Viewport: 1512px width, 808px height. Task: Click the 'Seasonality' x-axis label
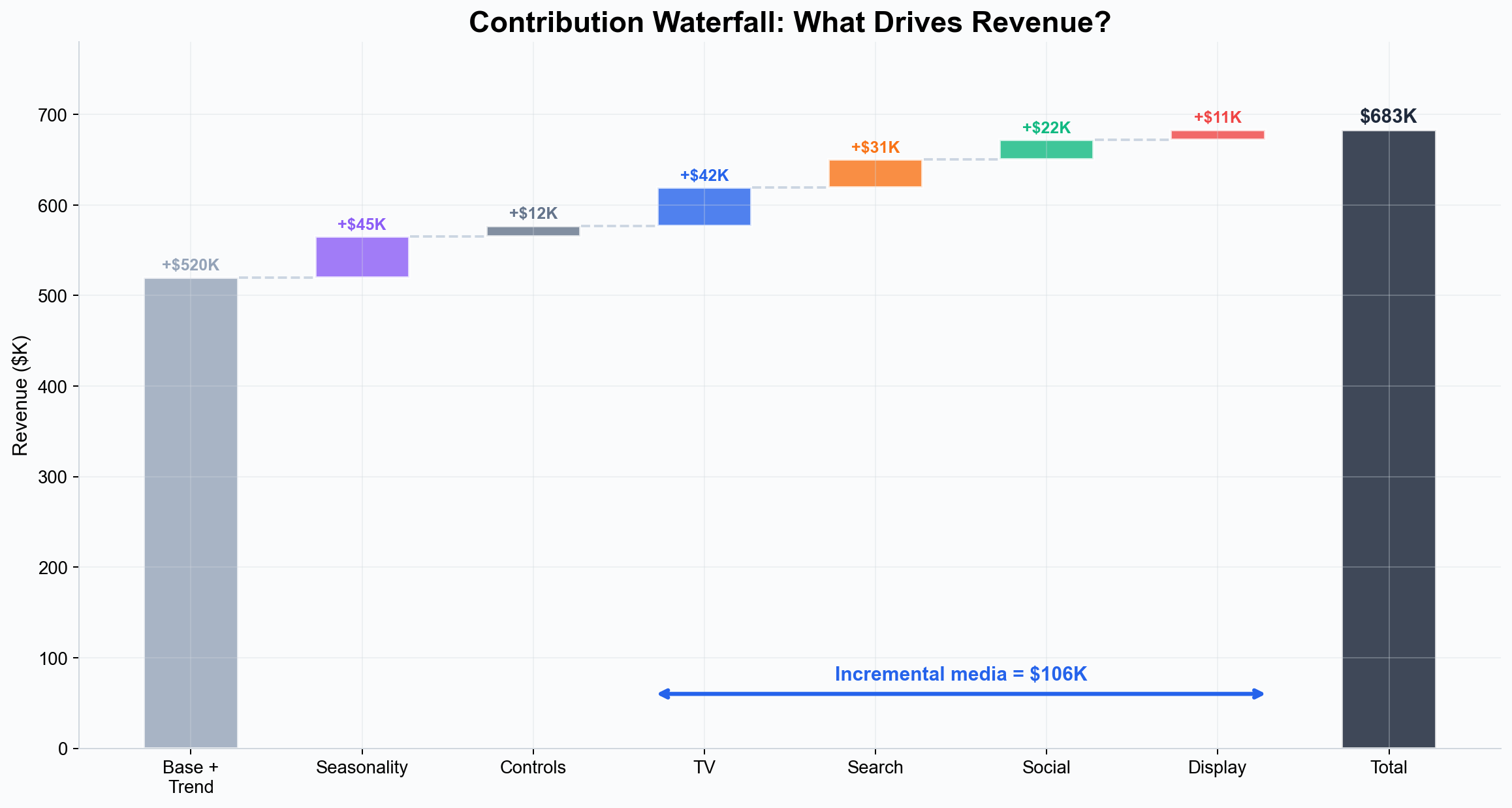(x=362, y=768)
